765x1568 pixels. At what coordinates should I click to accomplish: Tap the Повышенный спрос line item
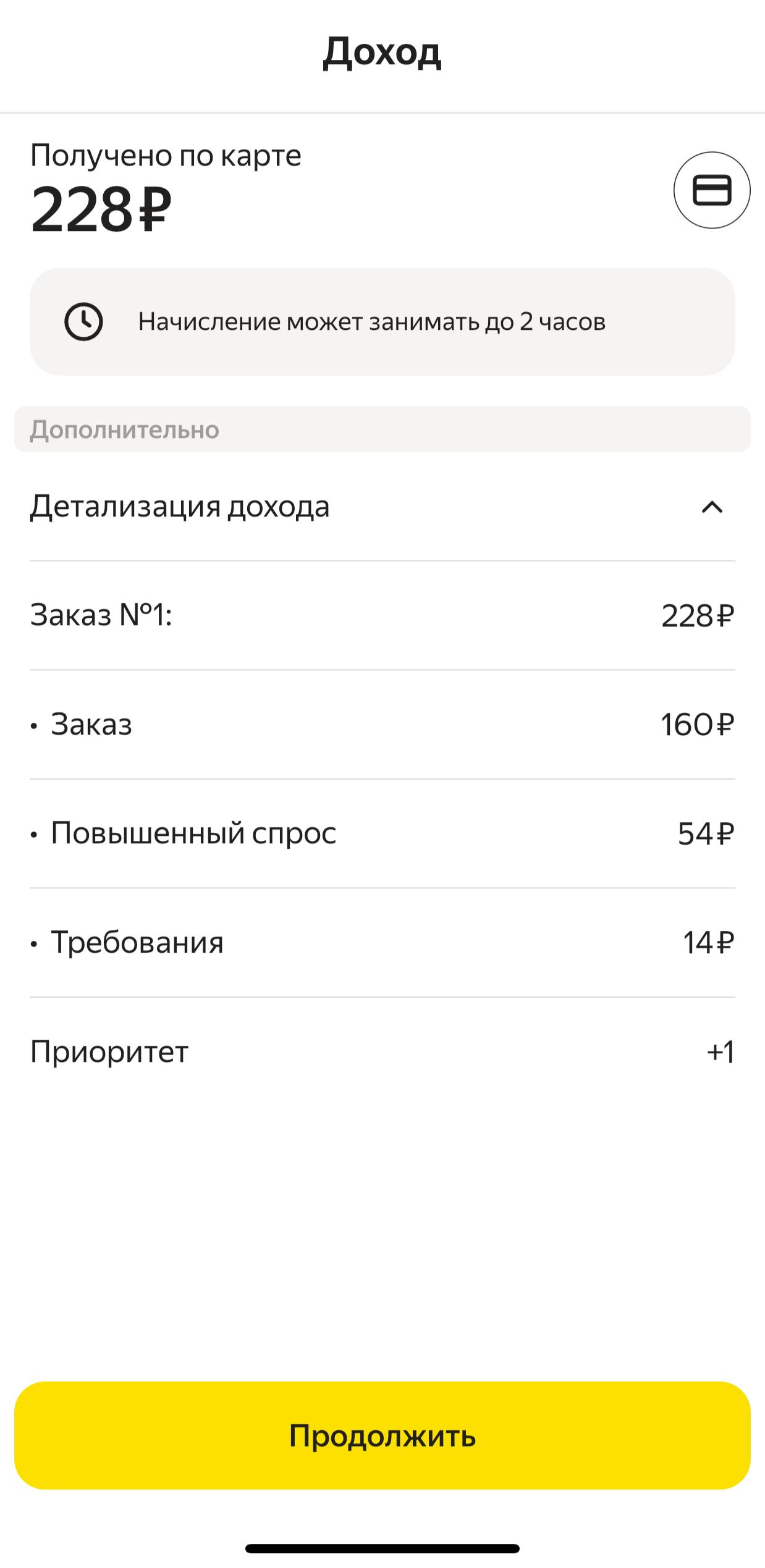point(193,833)
